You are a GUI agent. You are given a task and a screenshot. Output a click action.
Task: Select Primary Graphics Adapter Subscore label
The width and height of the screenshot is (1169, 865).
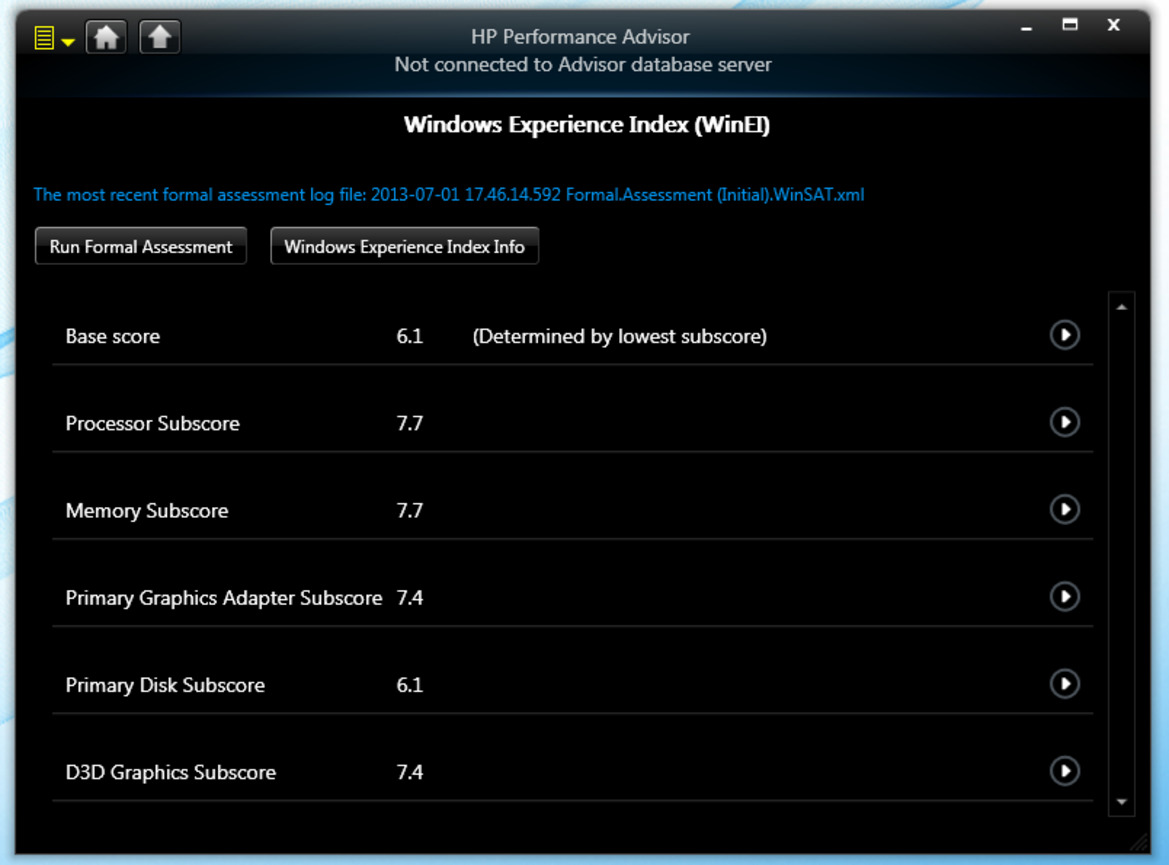click(x=224, y=598)
